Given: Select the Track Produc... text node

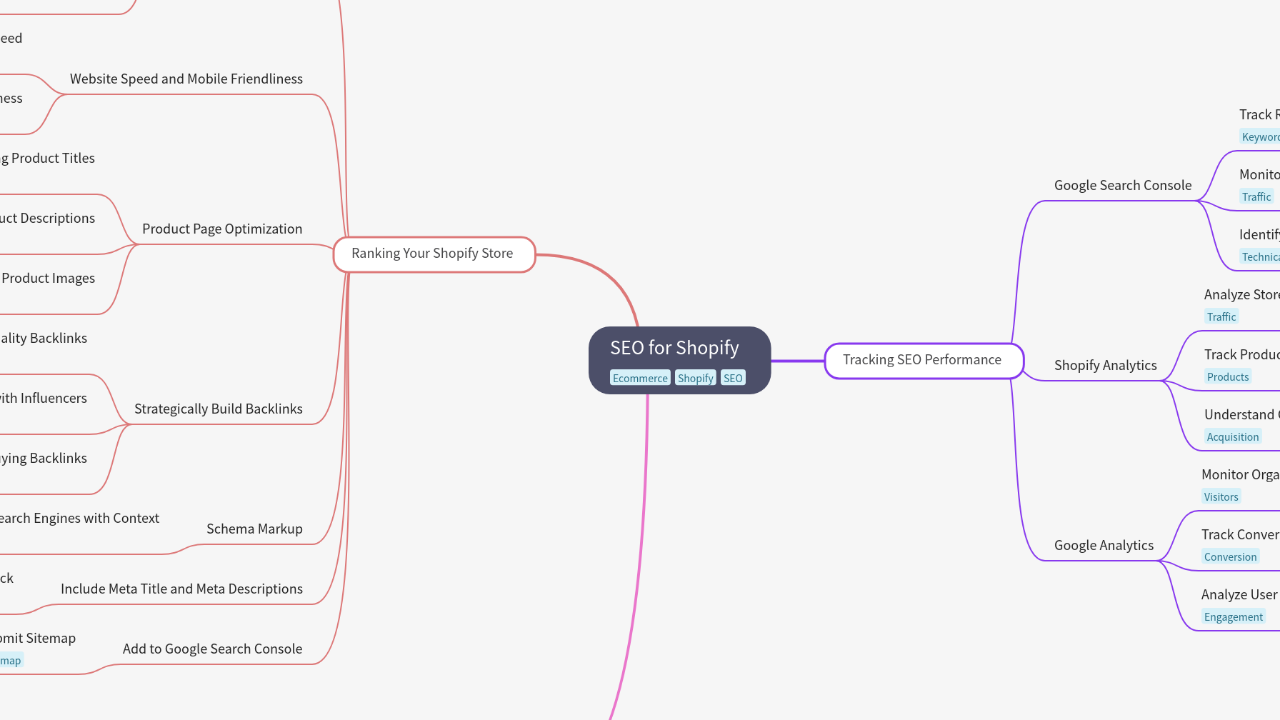Looking at the screenshot, I should tap(1242, 355).
